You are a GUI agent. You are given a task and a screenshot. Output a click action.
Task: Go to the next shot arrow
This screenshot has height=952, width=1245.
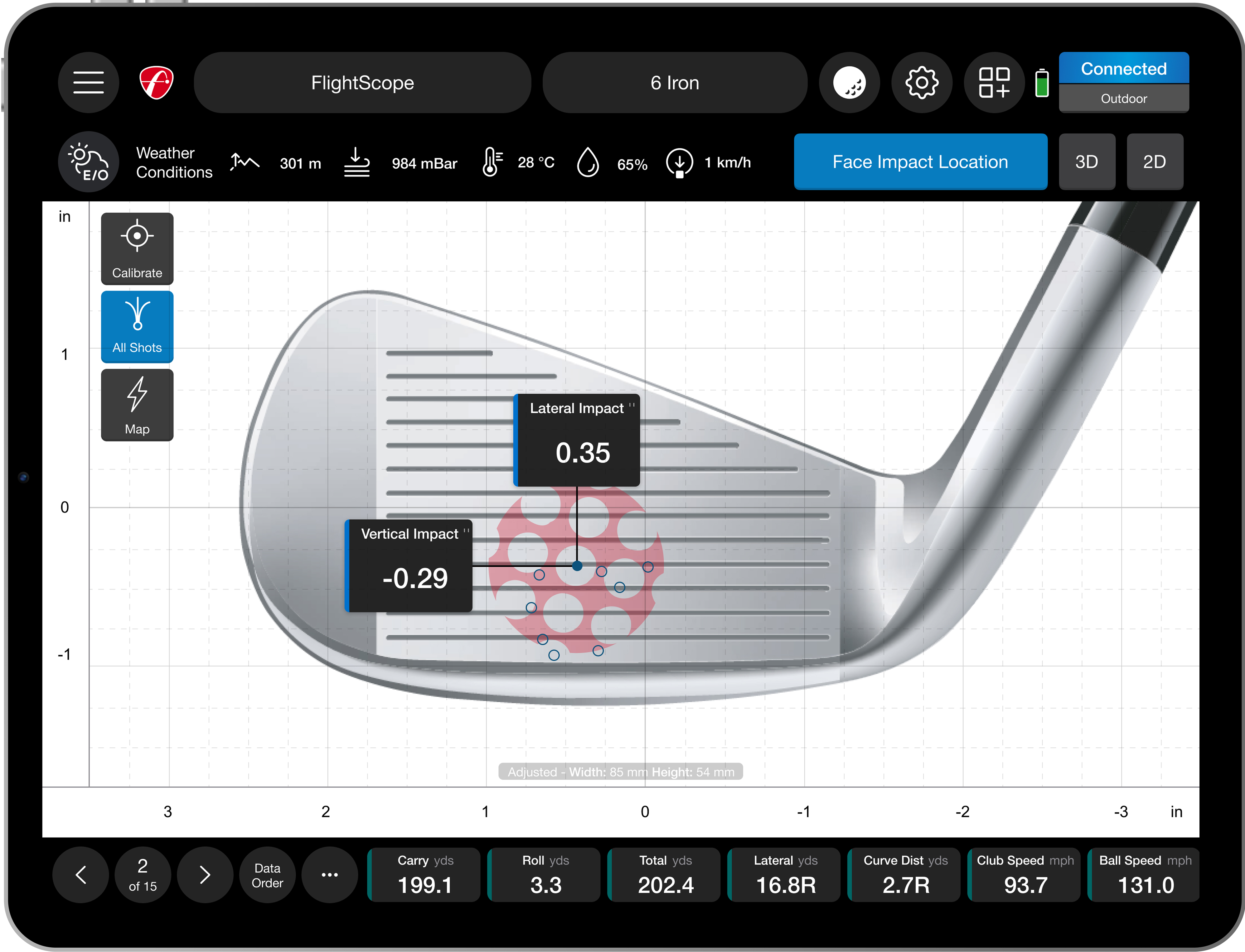click(x=205, y=874)
